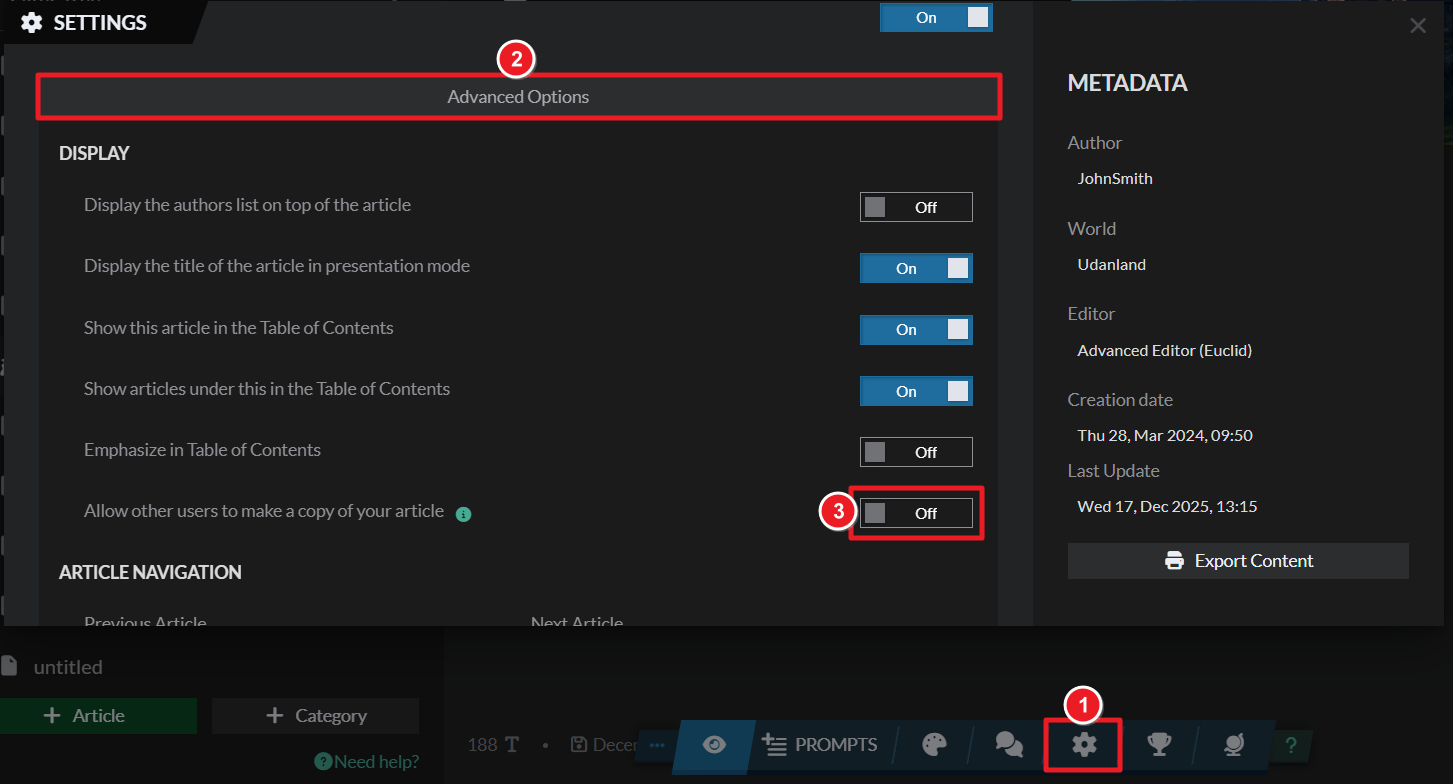Click the three-dots more icon in bottom bar
This screenshot has height=784, width=1453.
(657, 745)
